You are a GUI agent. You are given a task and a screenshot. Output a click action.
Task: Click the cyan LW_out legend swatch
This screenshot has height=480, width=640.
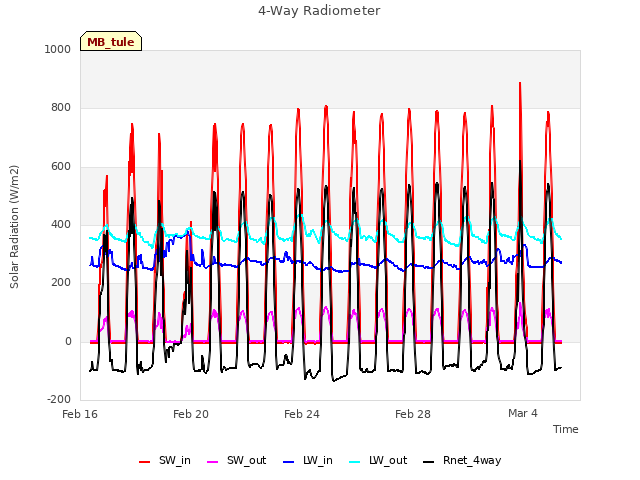coord(355,462)
